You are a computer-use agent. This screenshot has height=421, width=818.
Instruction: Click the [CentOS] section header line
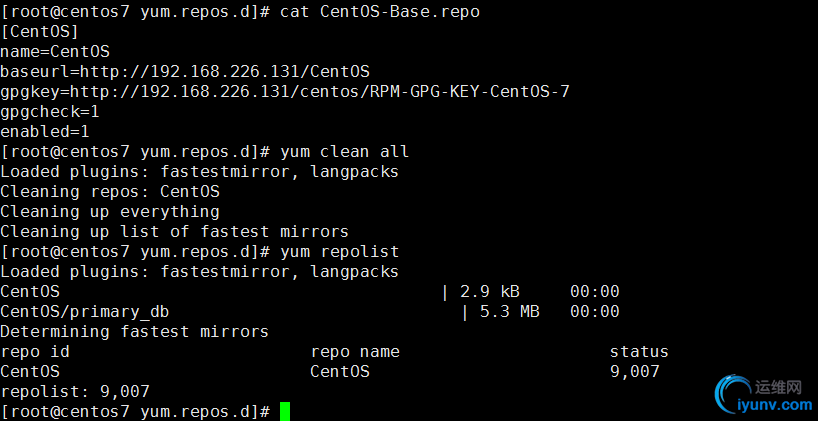(x=40, y=31)
